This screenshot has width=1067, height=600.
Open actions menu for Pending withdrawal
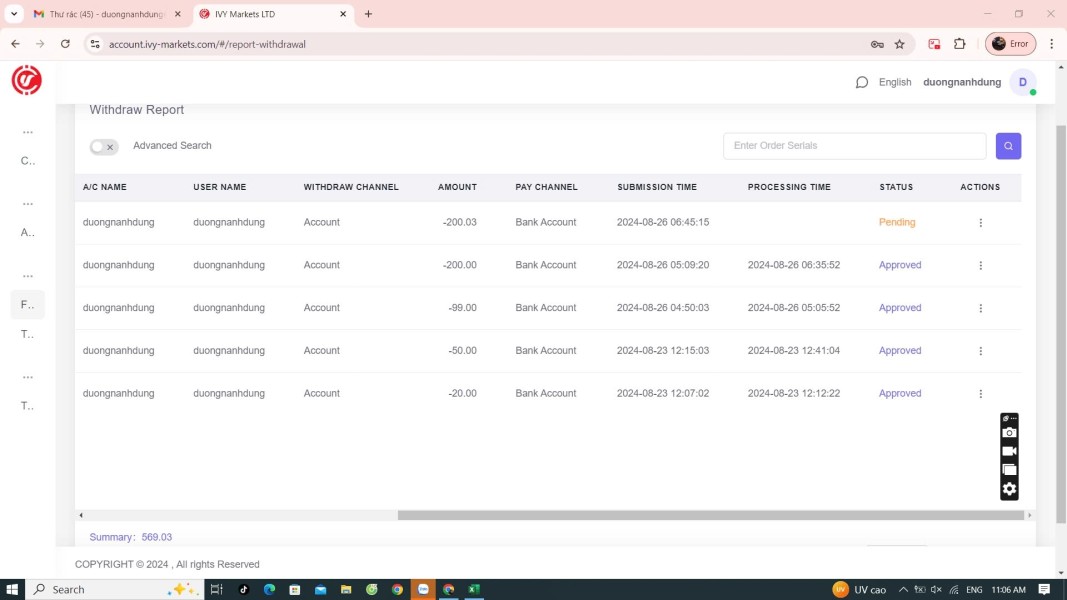click(x=980, y=223)
